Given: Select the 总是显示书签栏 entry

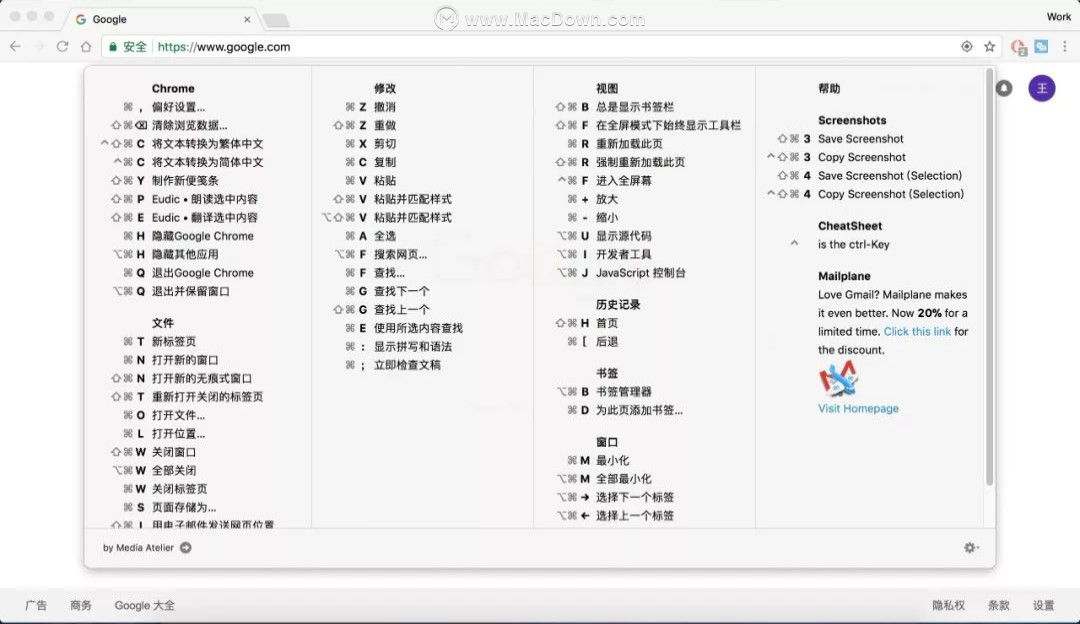Looking at the screenshot, I should (x=635, y=107).
